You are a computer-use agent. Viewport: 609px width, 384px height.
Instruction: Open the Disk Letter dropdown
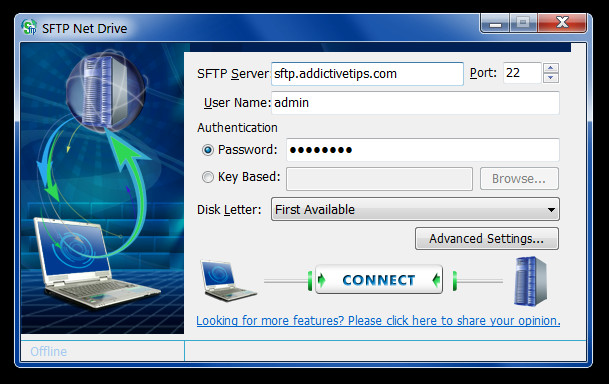point(415,209)
